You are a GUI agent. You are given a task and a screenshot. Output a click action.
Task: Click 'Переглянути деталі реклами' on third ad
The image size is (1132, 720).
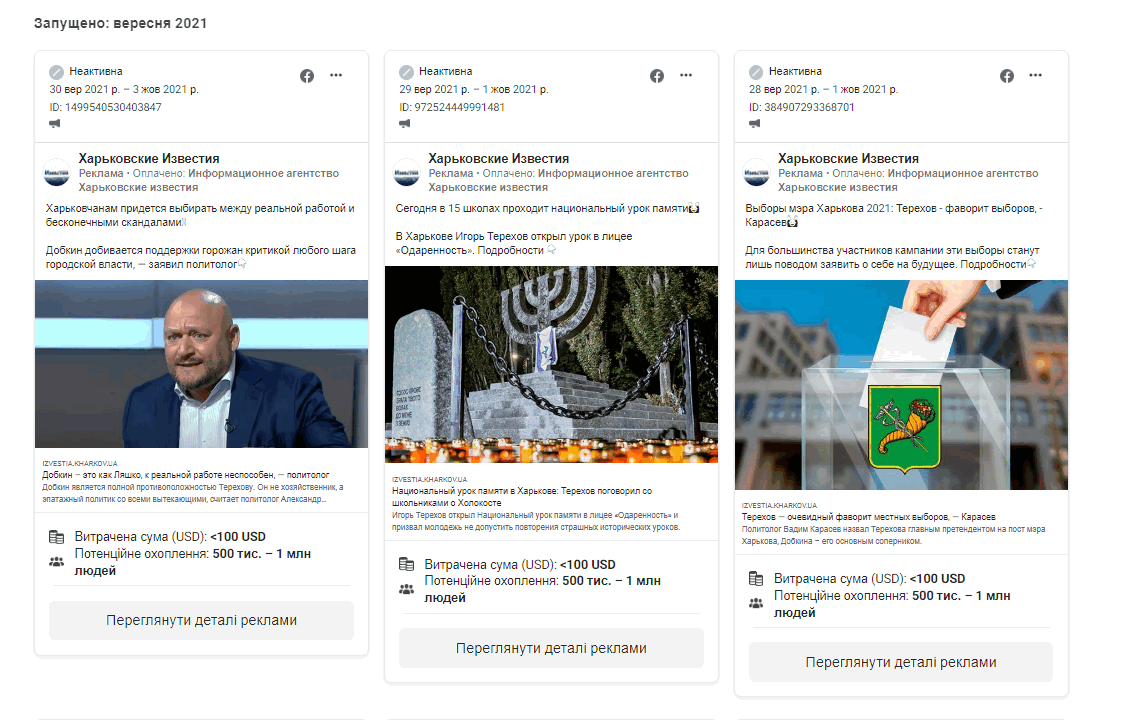pos(901,662)
